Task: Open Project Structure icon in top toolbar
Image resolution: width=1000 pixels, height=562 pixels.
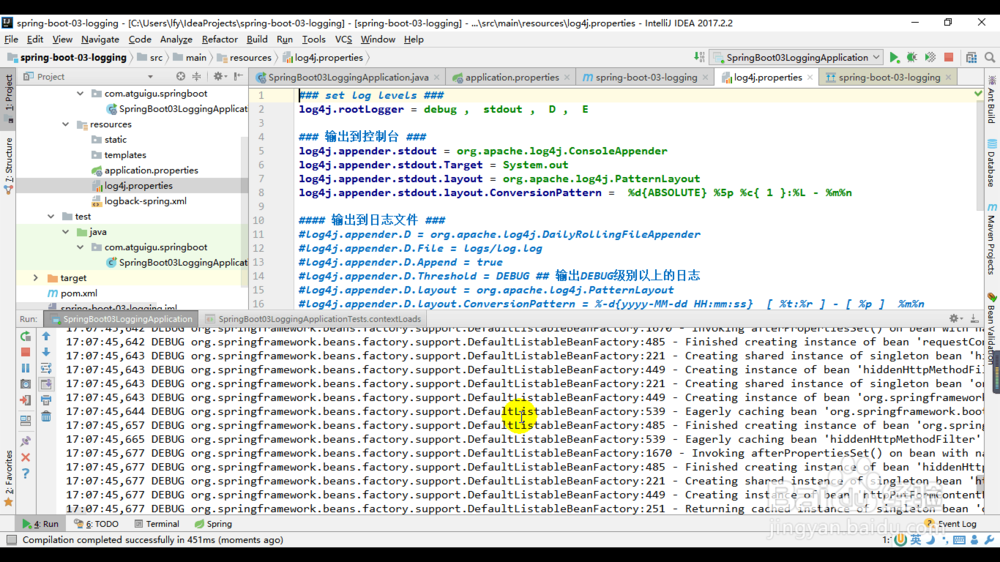Action: click(971, 57)
